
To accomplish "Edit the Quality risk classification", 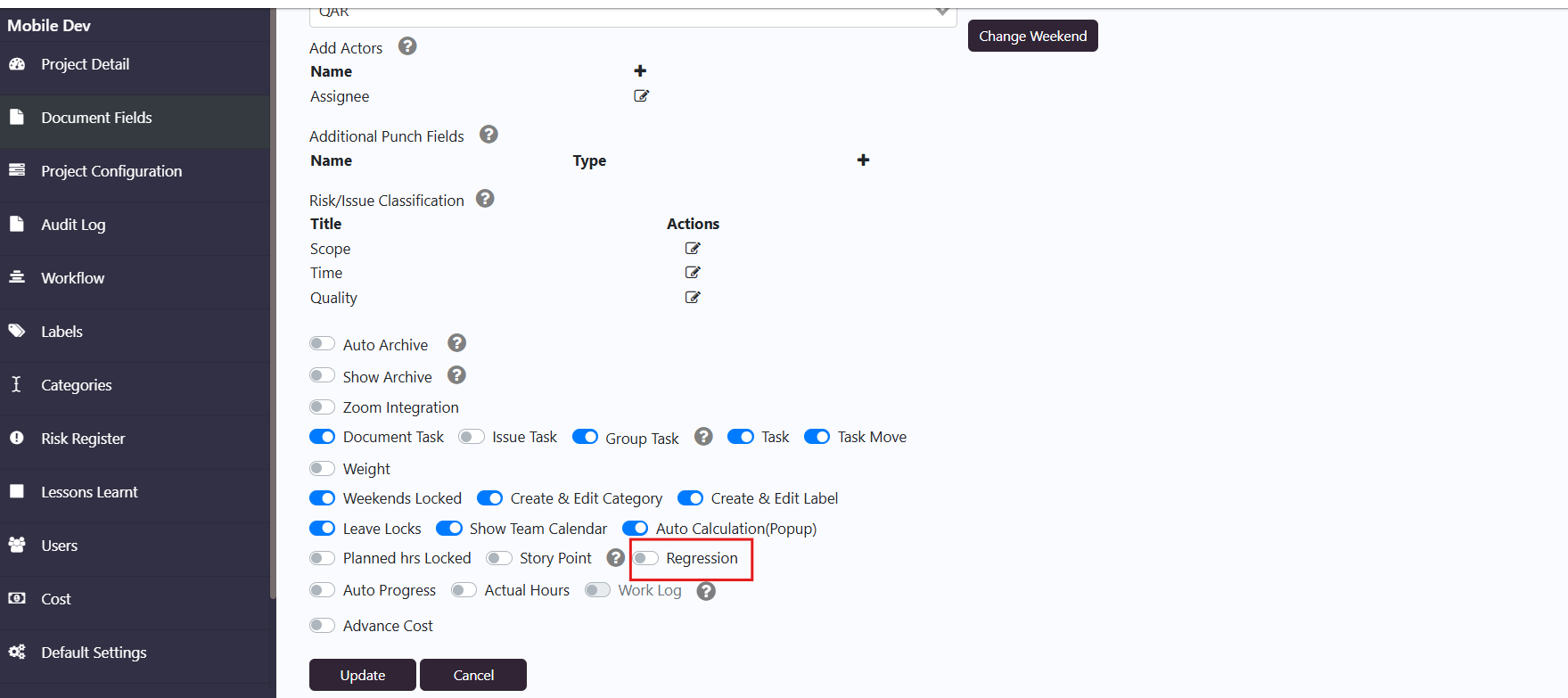I will 693,297.
